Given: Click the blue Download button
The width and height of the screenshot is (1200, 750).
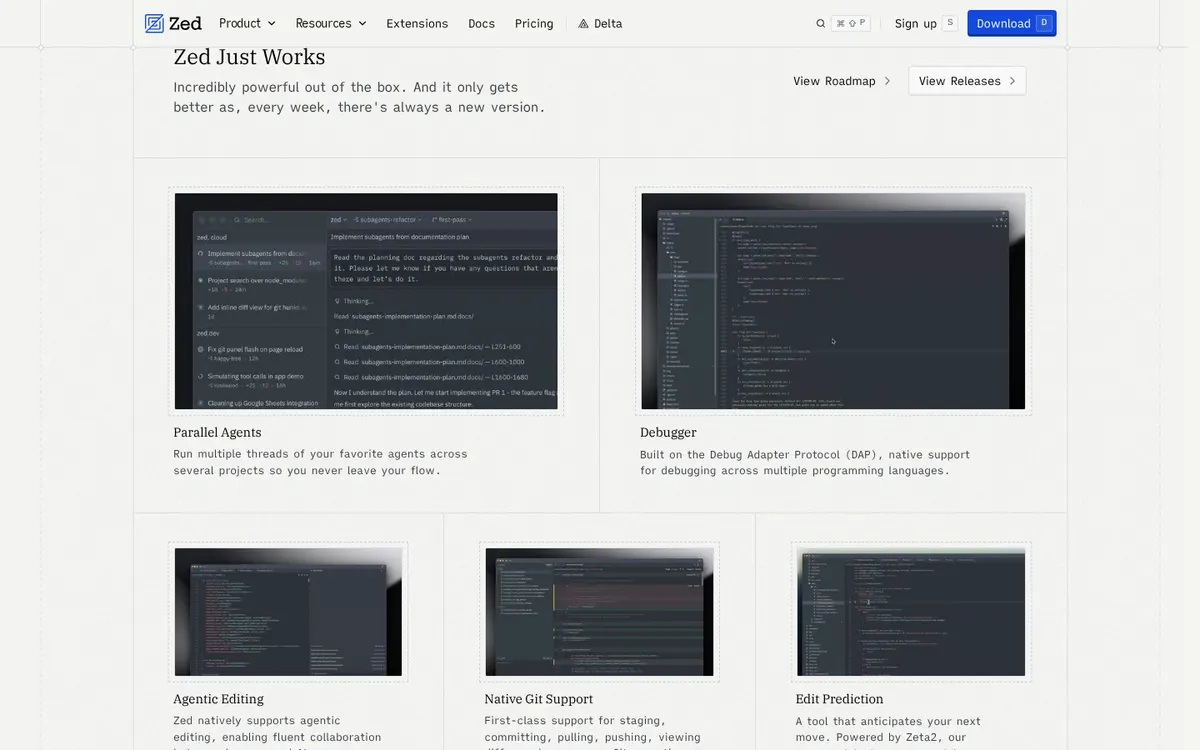Looking at the screenshot, I should point(1012,23).
